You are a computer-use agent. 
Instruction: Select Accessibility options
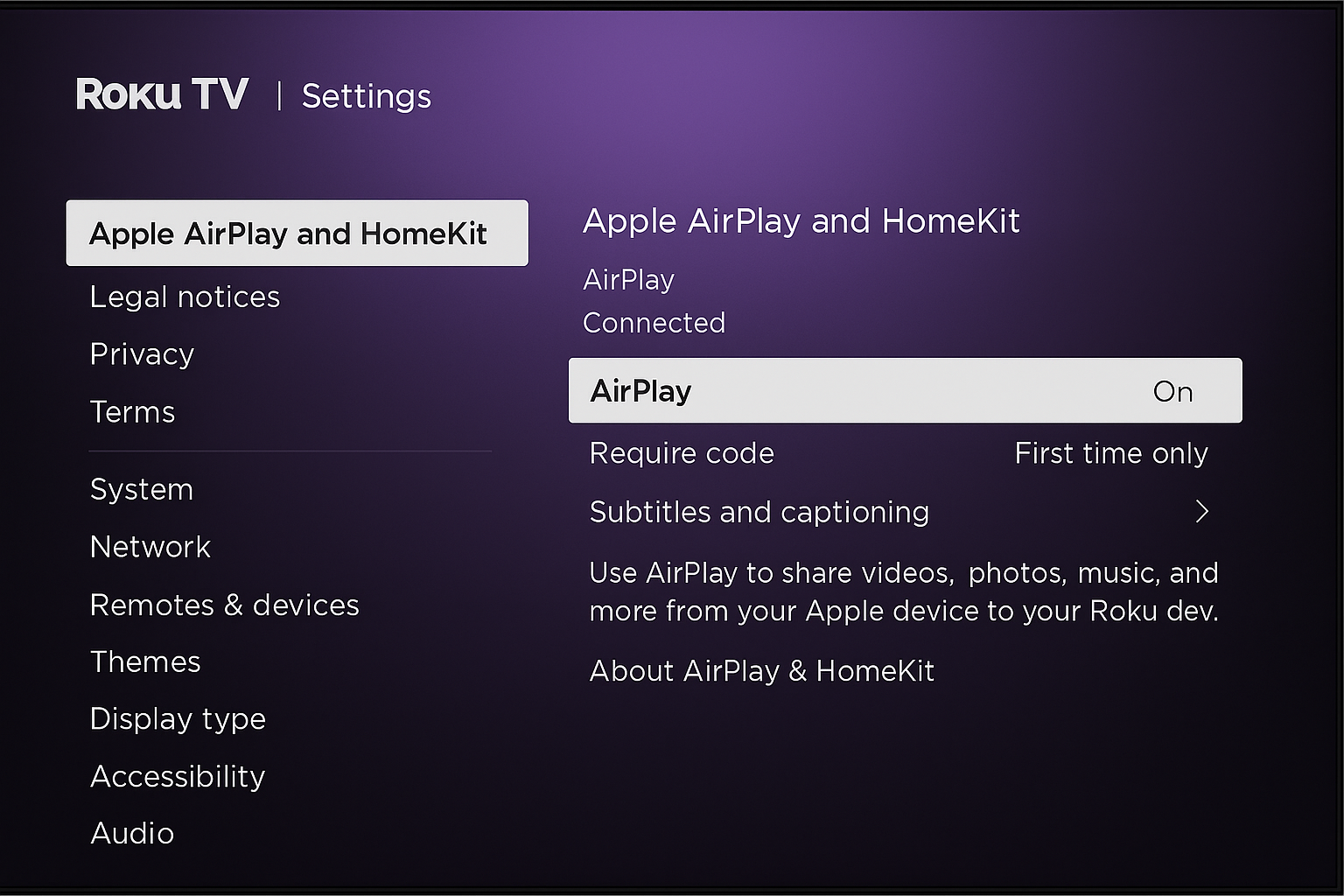tap(178, 776)
